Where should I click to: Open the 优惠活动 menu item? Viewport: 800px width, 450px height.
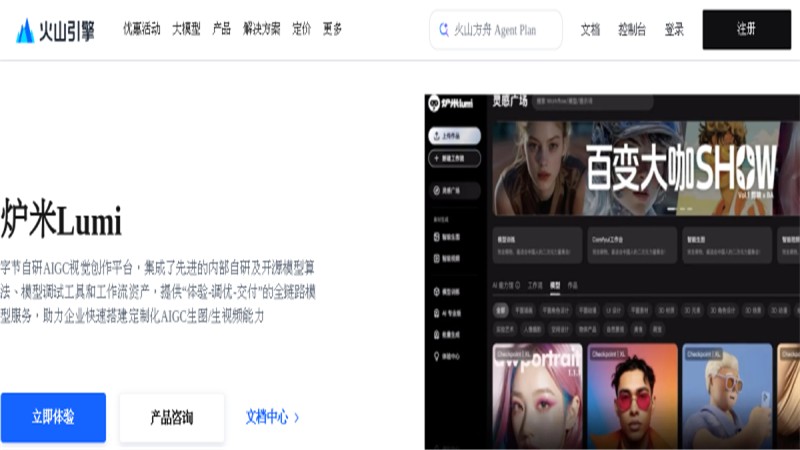click(142, 29)
